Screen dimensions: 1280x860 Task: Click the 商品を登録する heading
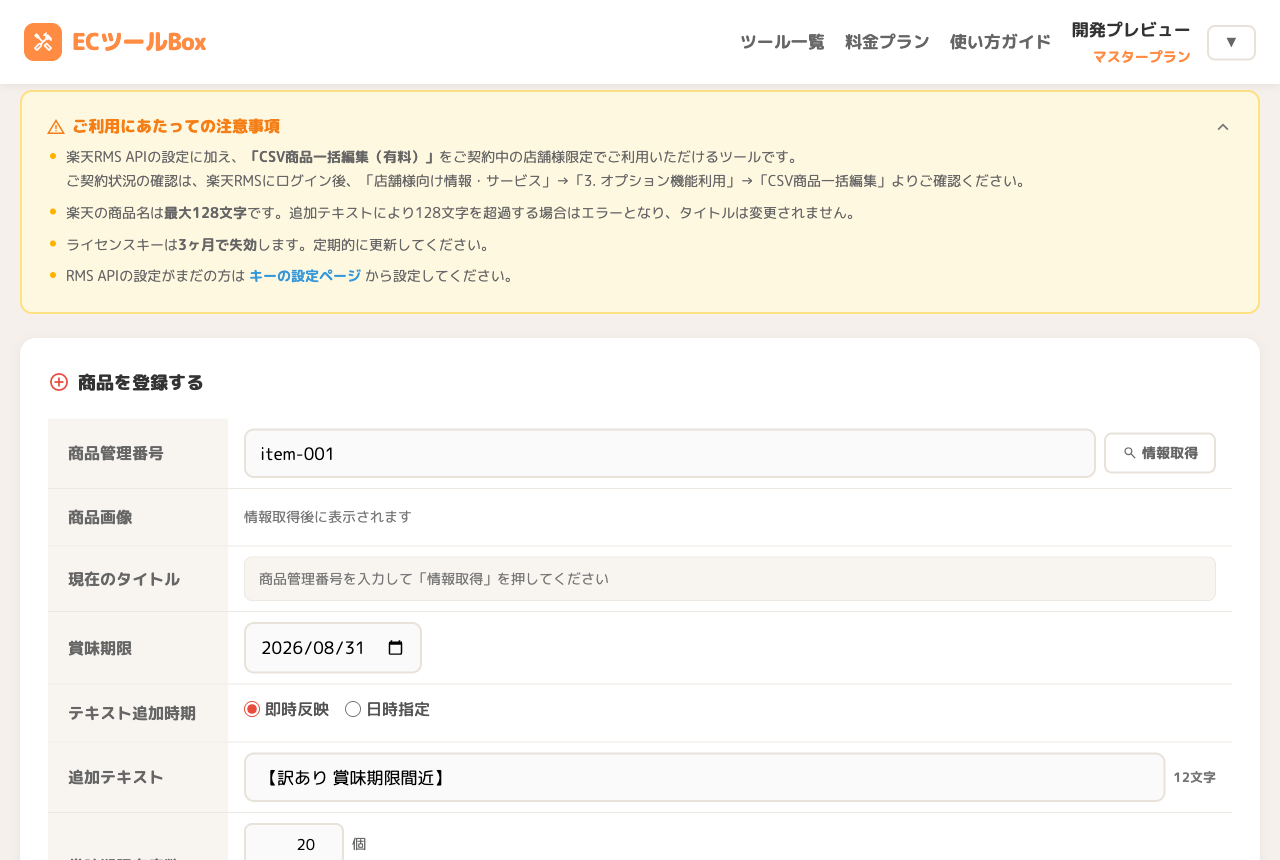(141, 382)
